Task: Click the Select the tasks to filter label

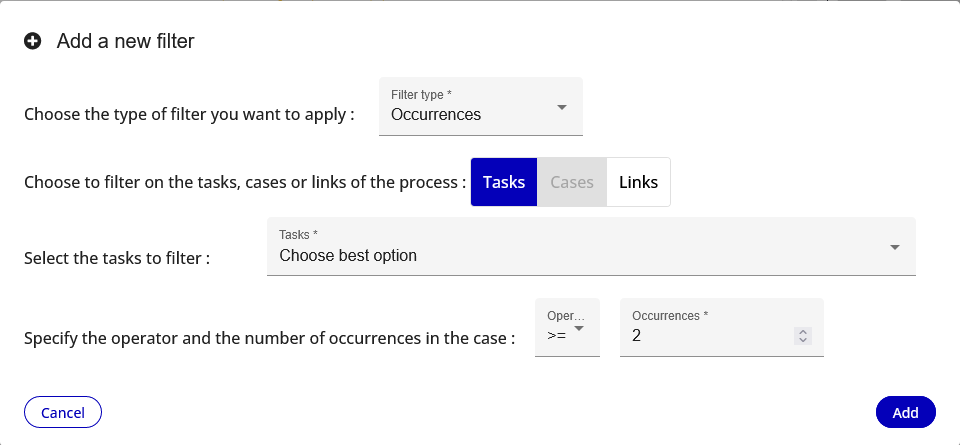Action: point(117,258)
